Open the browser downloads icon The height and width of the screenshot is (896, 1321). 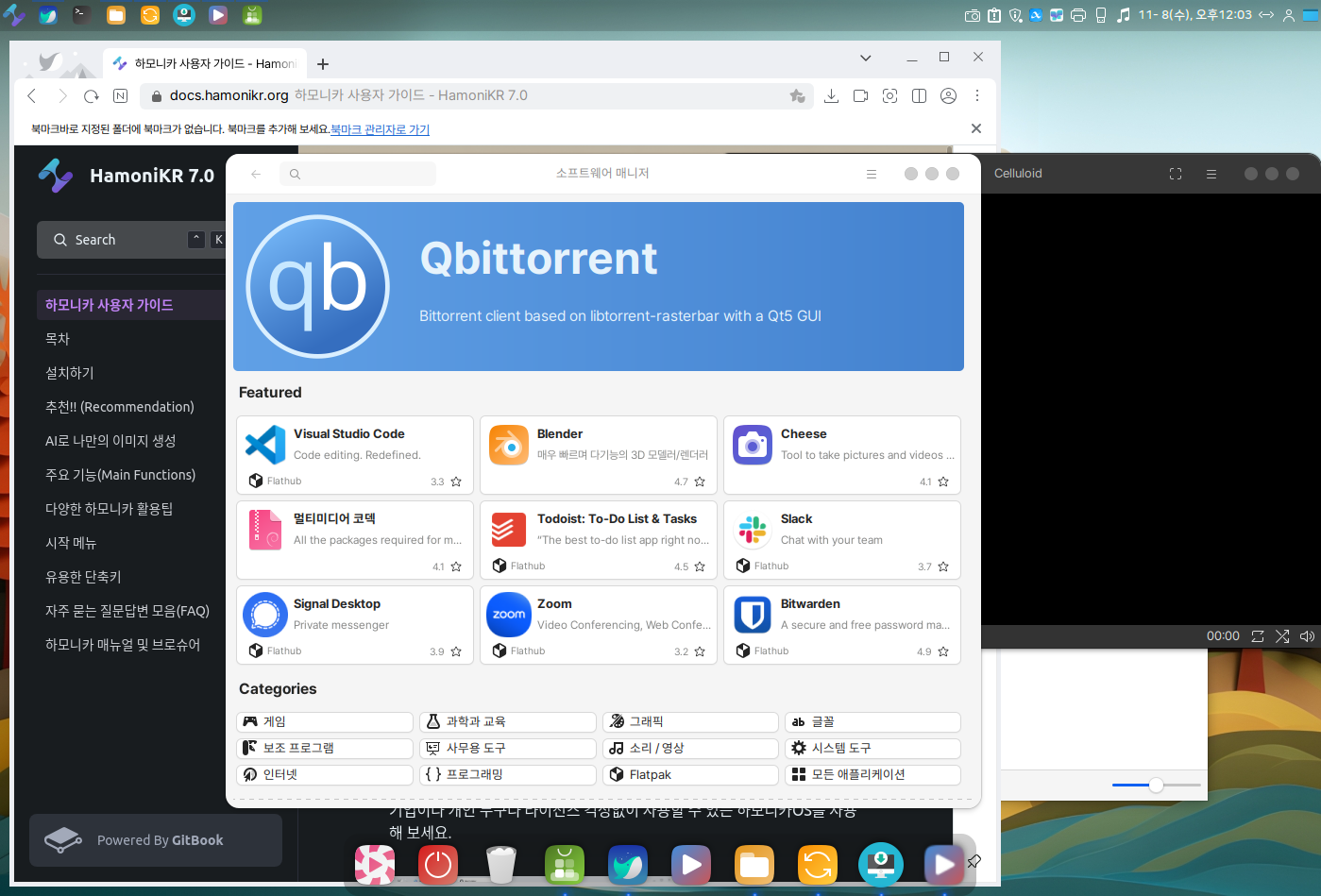click(x=831, y=95)
